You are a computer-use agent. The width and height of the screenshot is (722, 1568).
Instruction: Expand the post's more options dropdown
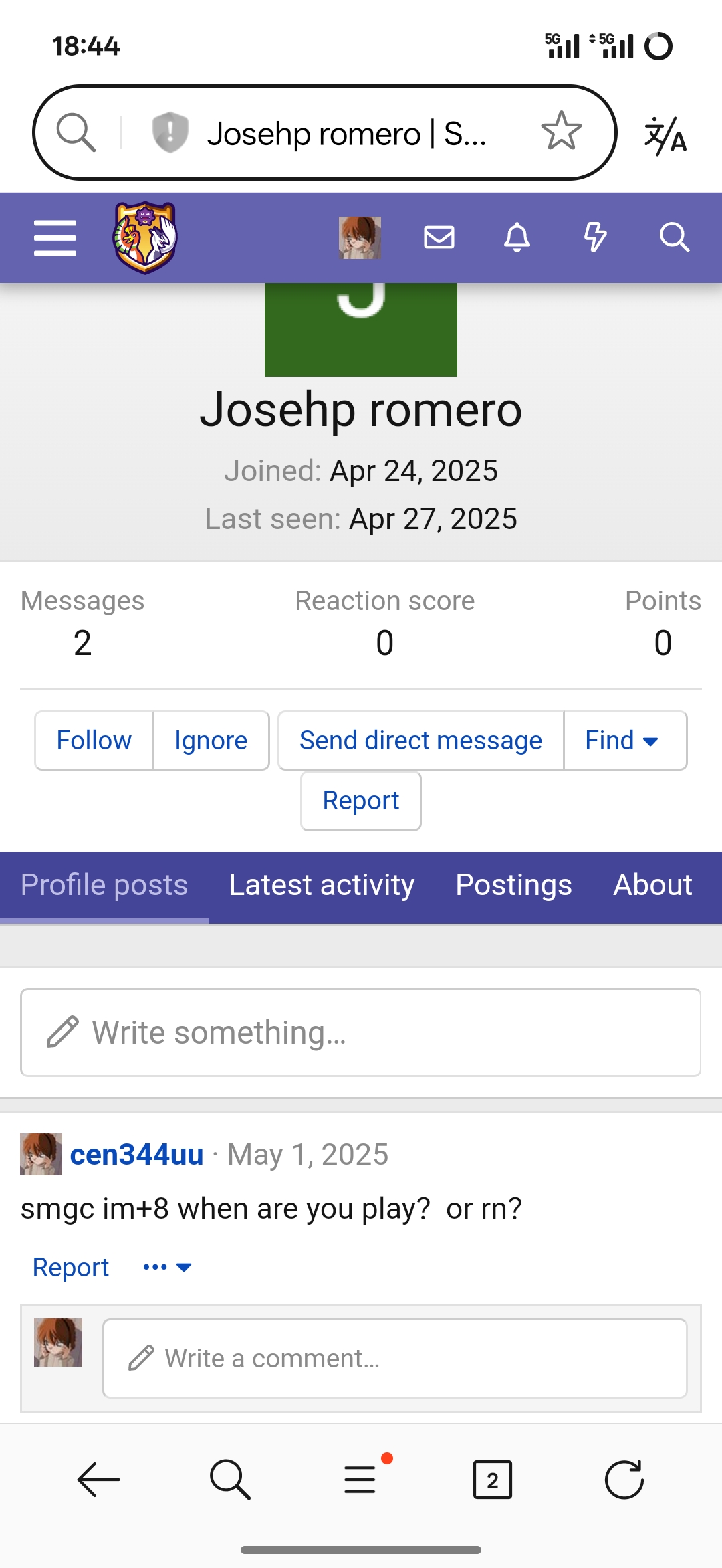click(x=168, y=1267)
